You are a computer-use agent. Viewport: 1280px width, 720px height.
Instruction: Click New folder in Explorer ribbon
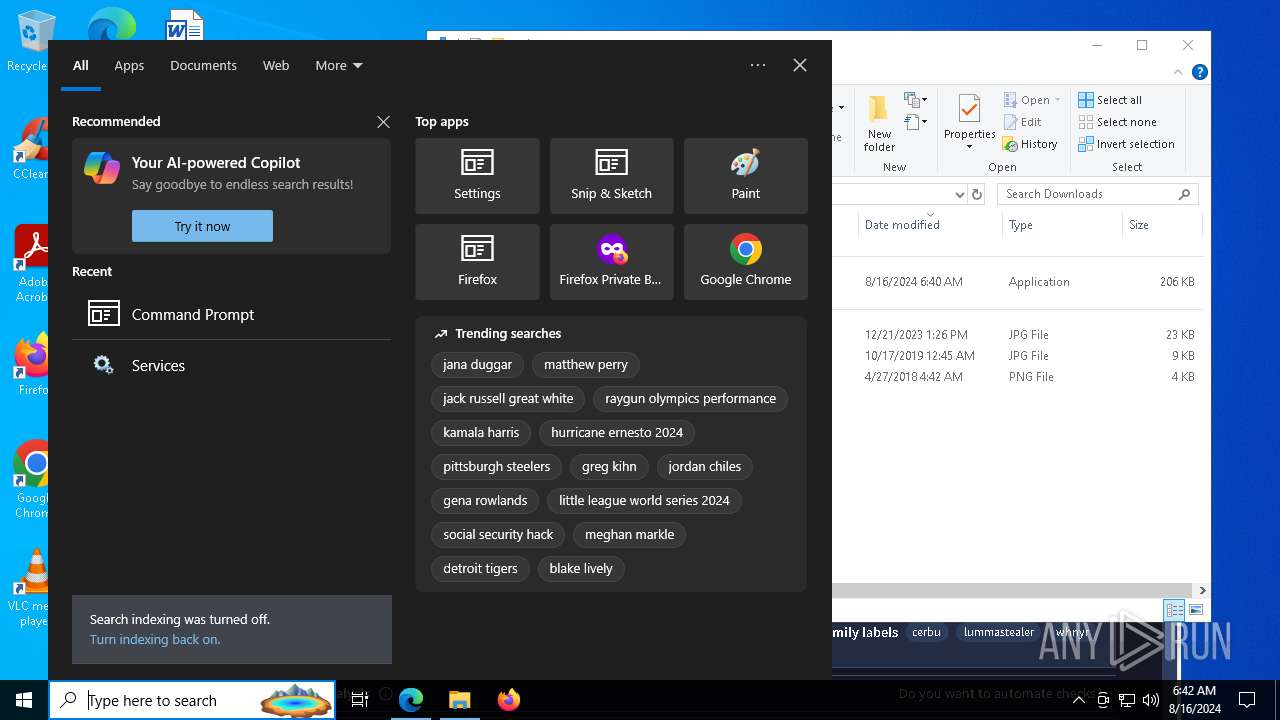coord(879,124)
